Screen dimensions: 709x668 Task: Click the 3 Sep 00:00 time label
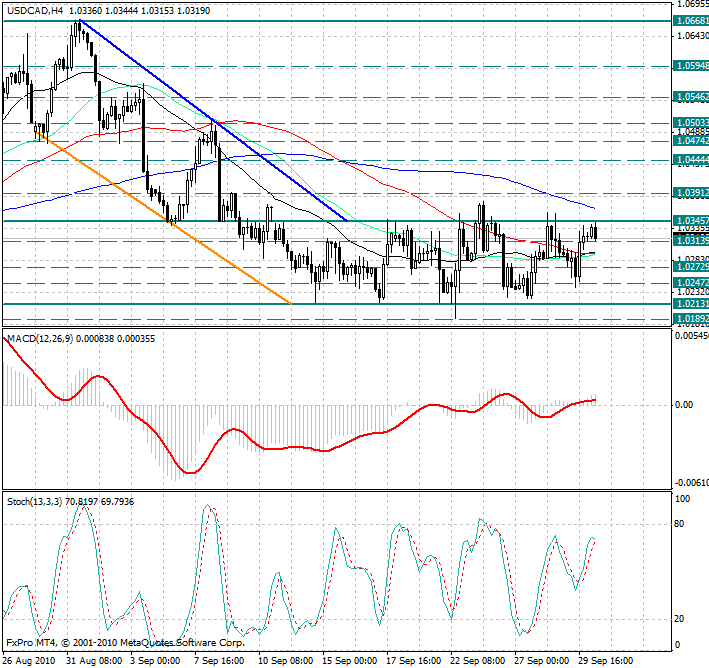pyautogui.click(x=155, y=661)
